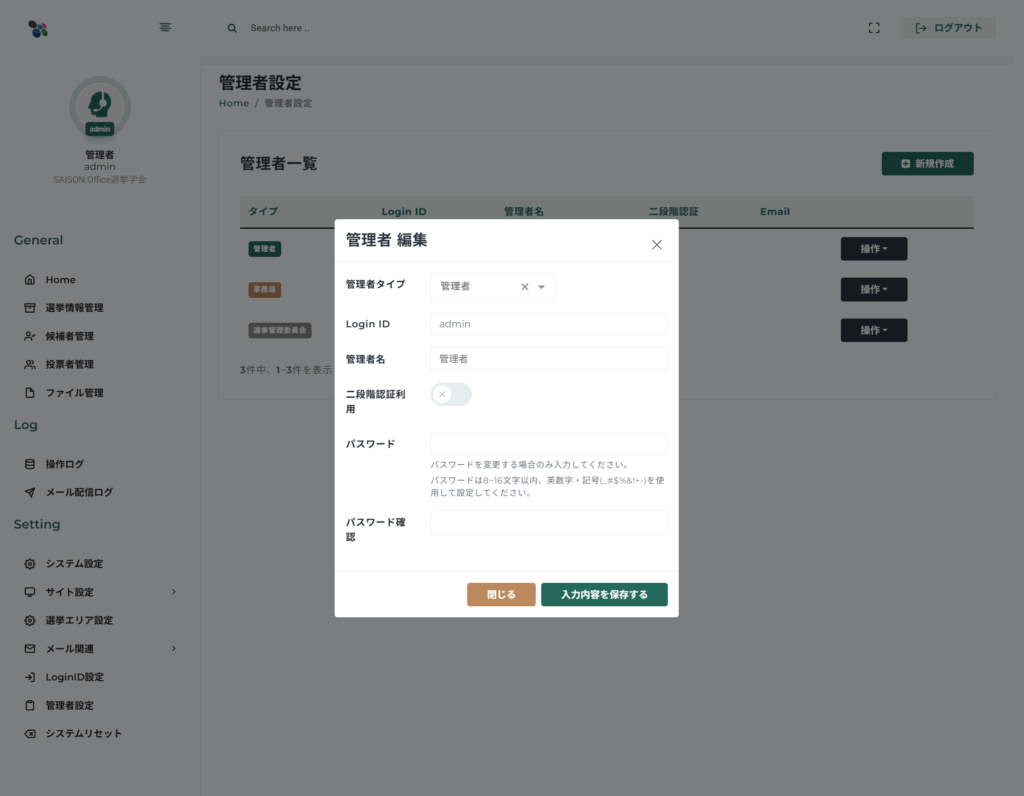1024x796 pixels.
Task: Click the 管理者名 input field
Action: tap(549, 359)
